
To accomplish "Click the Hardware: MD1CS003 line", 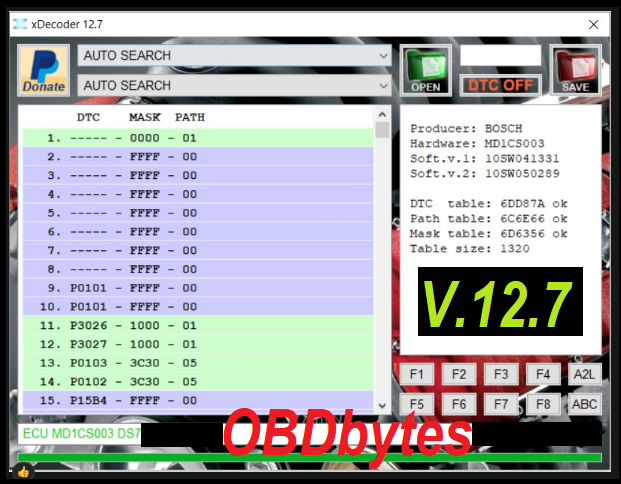I will click(x=477, y=143).
